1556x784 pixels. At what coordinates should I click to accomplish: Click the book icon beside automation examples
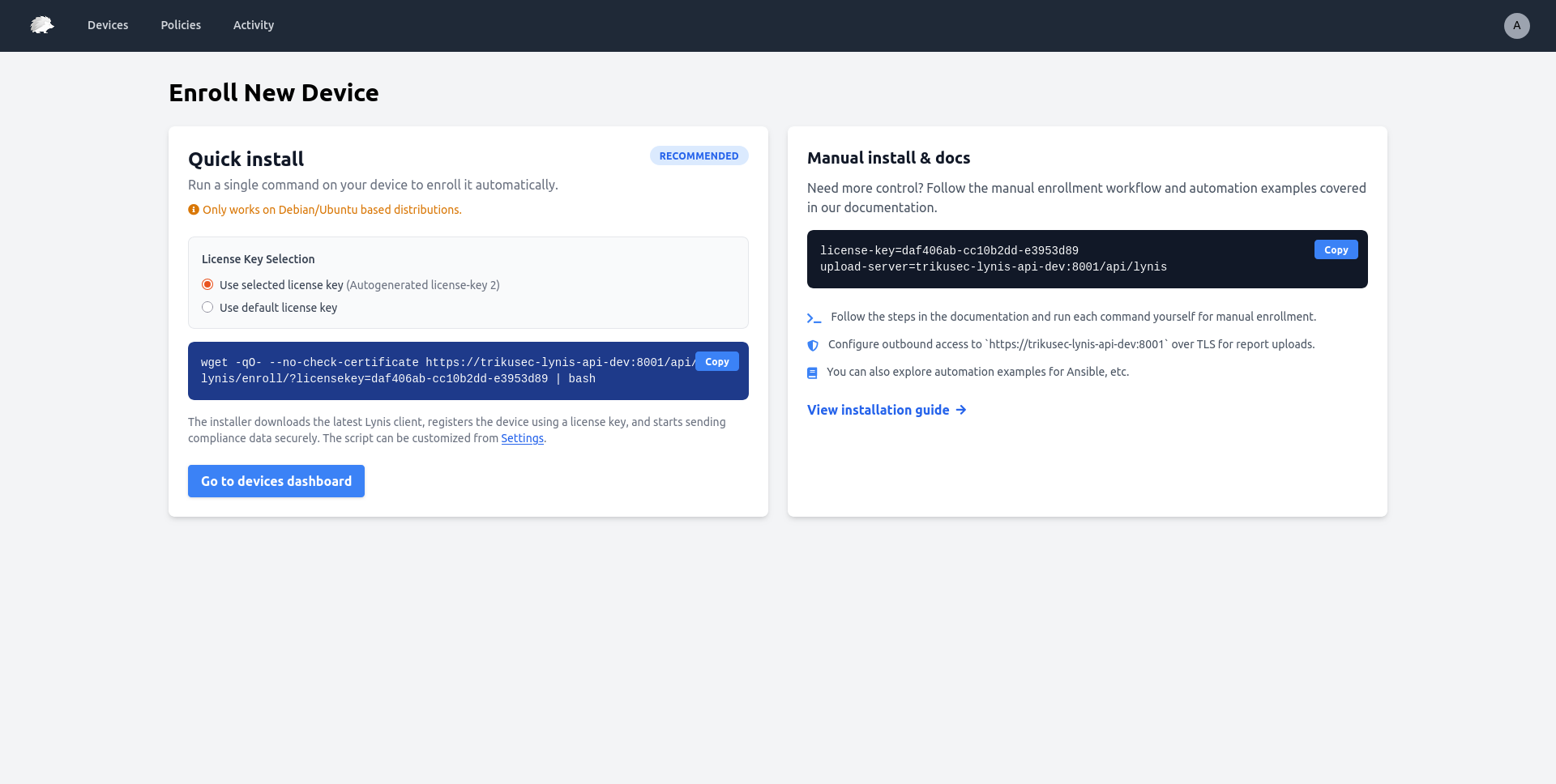pos(812,373)
